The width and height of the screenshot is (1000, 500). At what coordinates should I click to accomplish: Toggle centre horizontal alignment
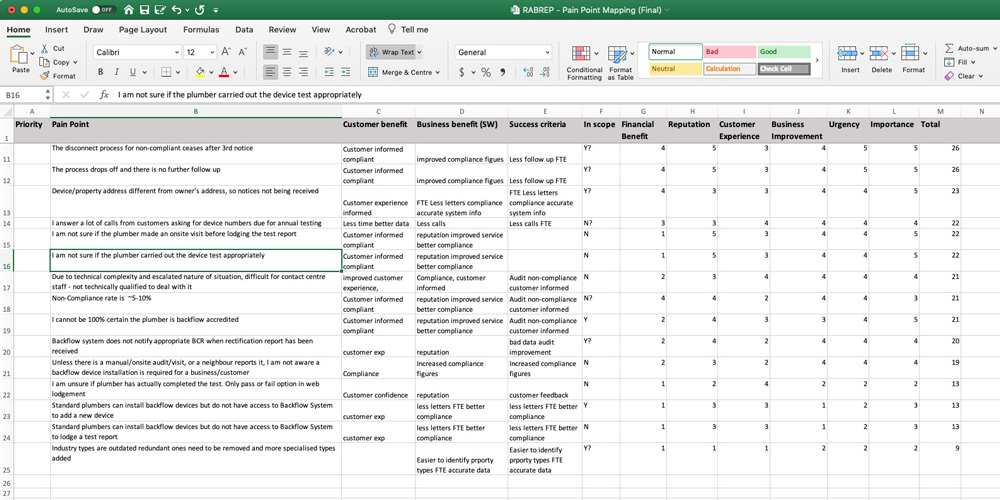tap(287, 72)
